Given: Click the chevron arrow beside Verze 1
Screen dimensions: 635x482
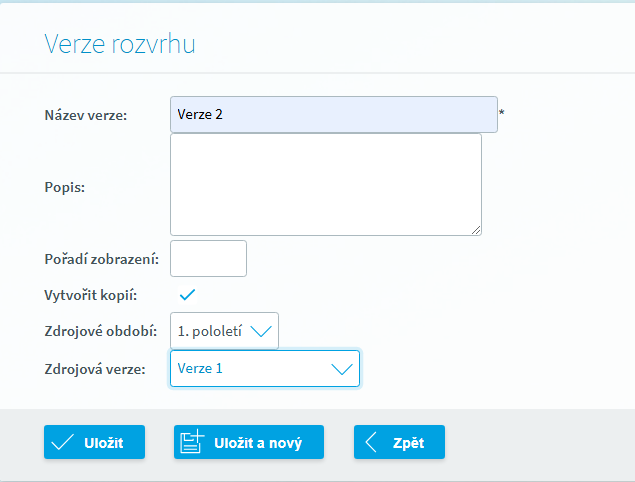Looking at the screenshot, I should [x=341, y=368].
